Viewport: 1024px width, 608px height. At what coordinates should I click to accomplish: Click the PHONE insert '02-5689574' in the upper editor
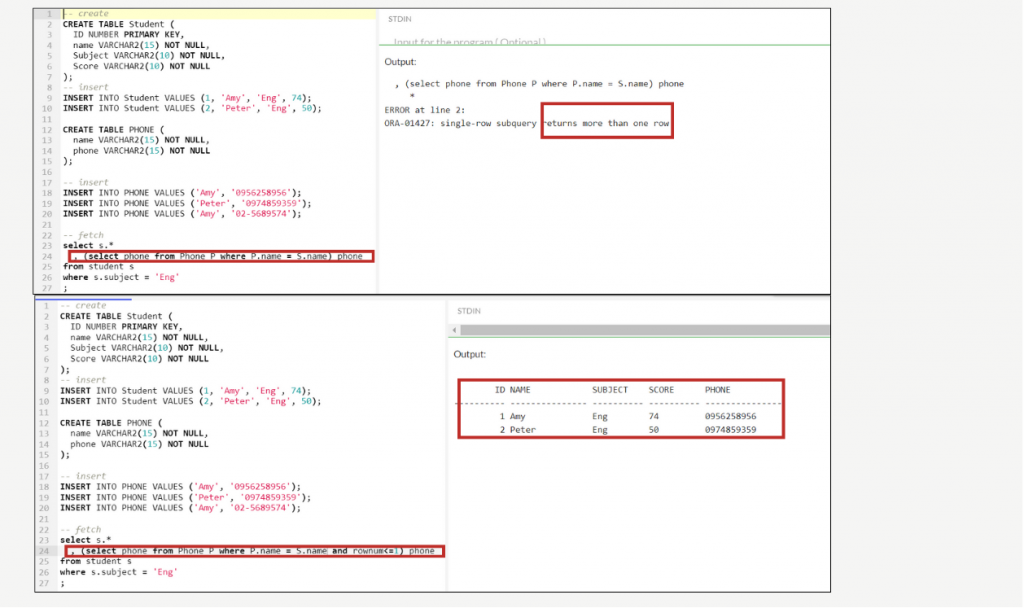click(182, 214)
